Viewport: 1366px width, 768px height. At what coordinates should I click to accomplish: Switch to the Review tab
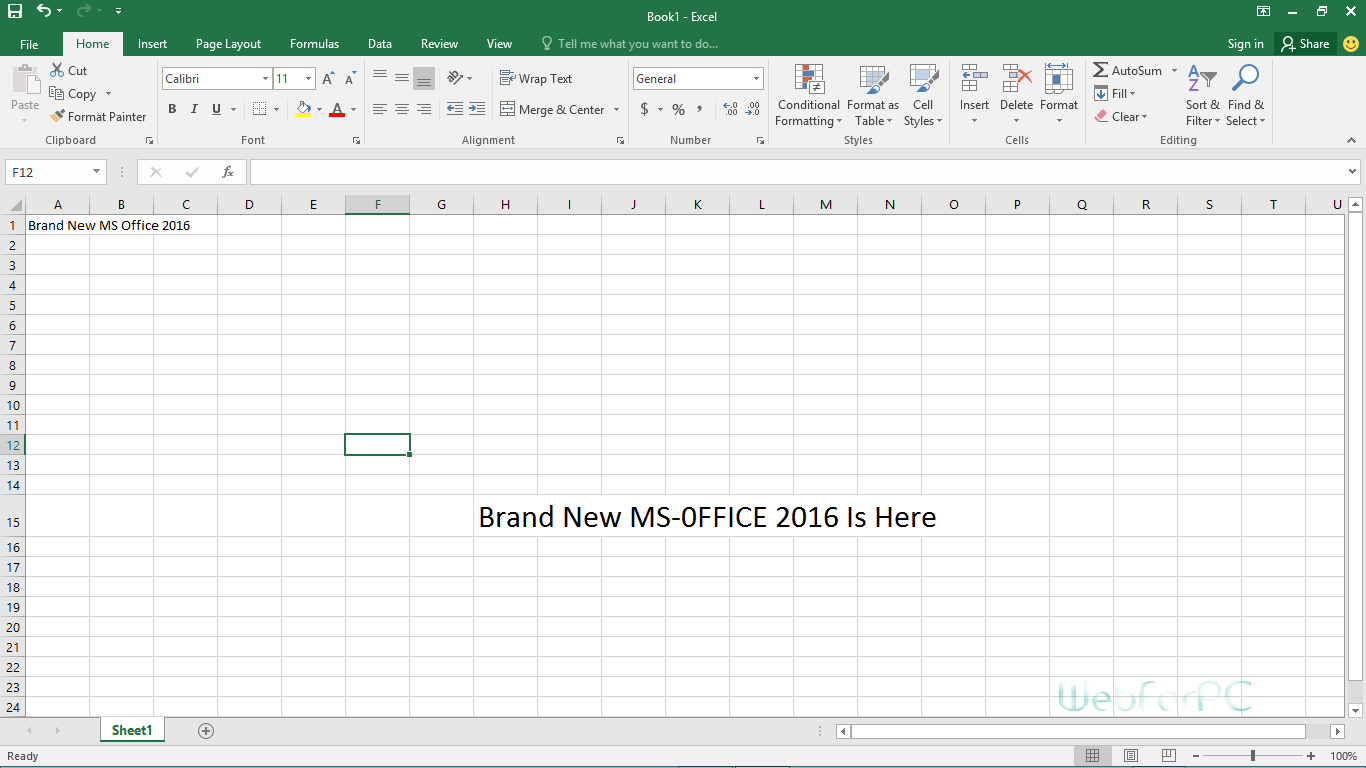(x=439, y=44)
